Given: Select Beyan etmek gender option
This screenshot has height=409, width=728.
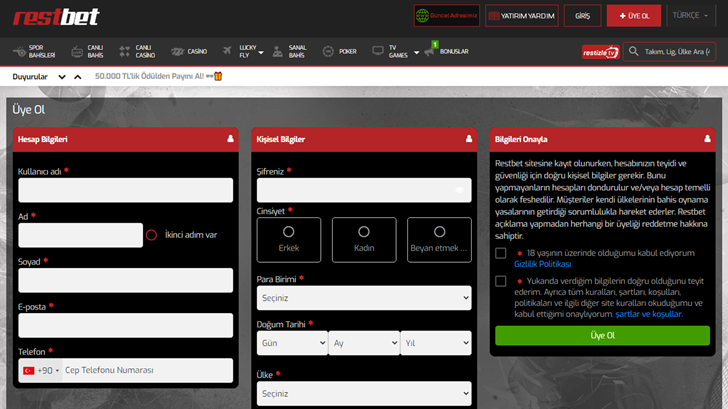Looking at the screenshot, I should (439, 240).
